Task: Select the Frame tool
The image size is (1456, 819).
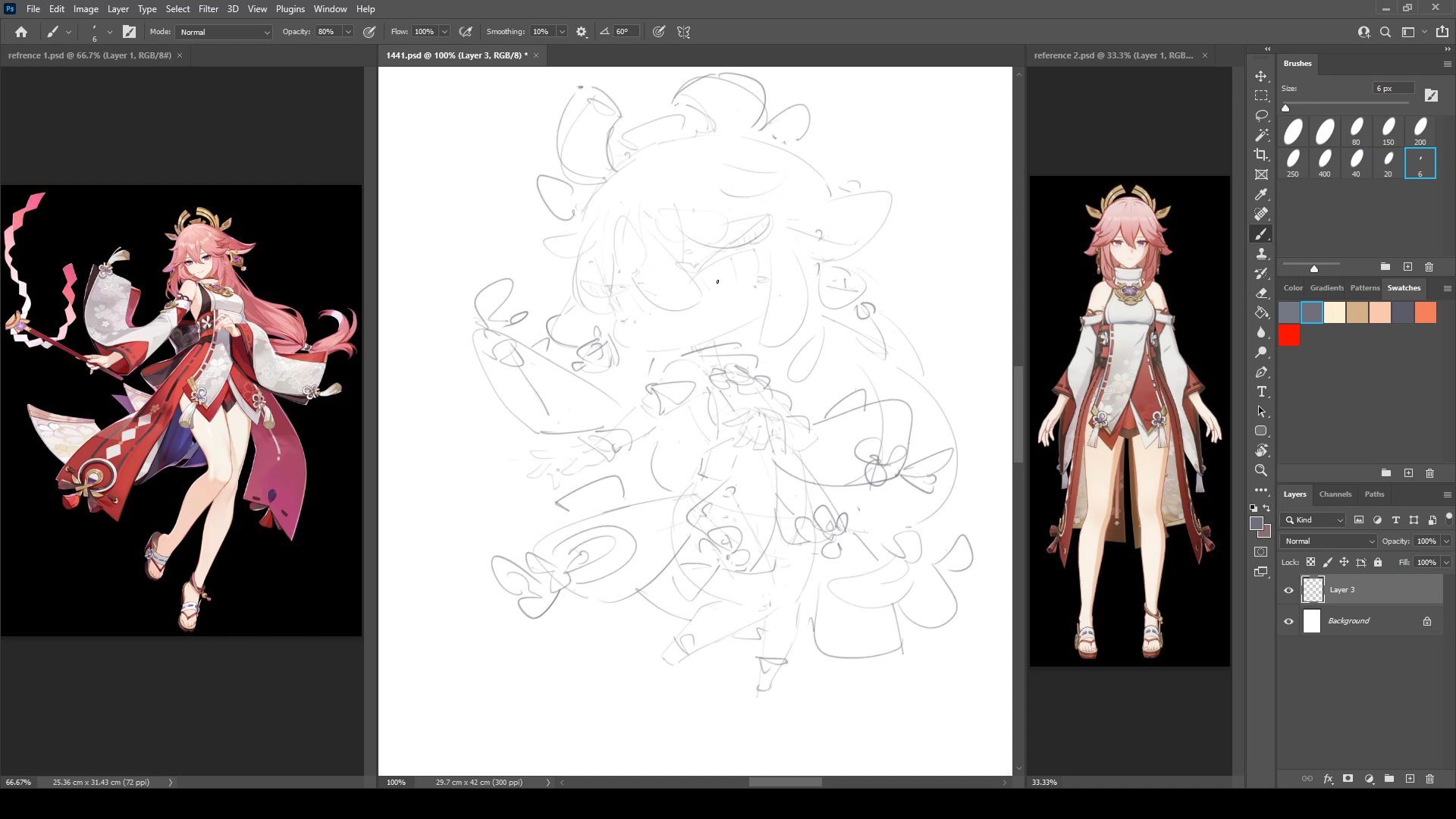Action: tap(1261, 174)
